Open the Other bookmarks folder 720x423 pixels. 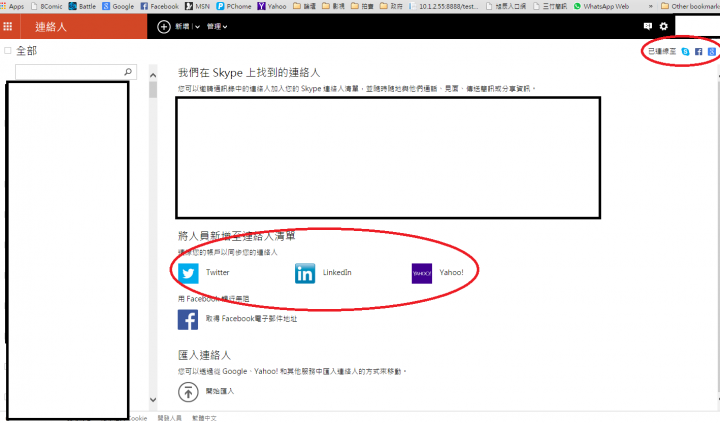click(x=690, y=6)
